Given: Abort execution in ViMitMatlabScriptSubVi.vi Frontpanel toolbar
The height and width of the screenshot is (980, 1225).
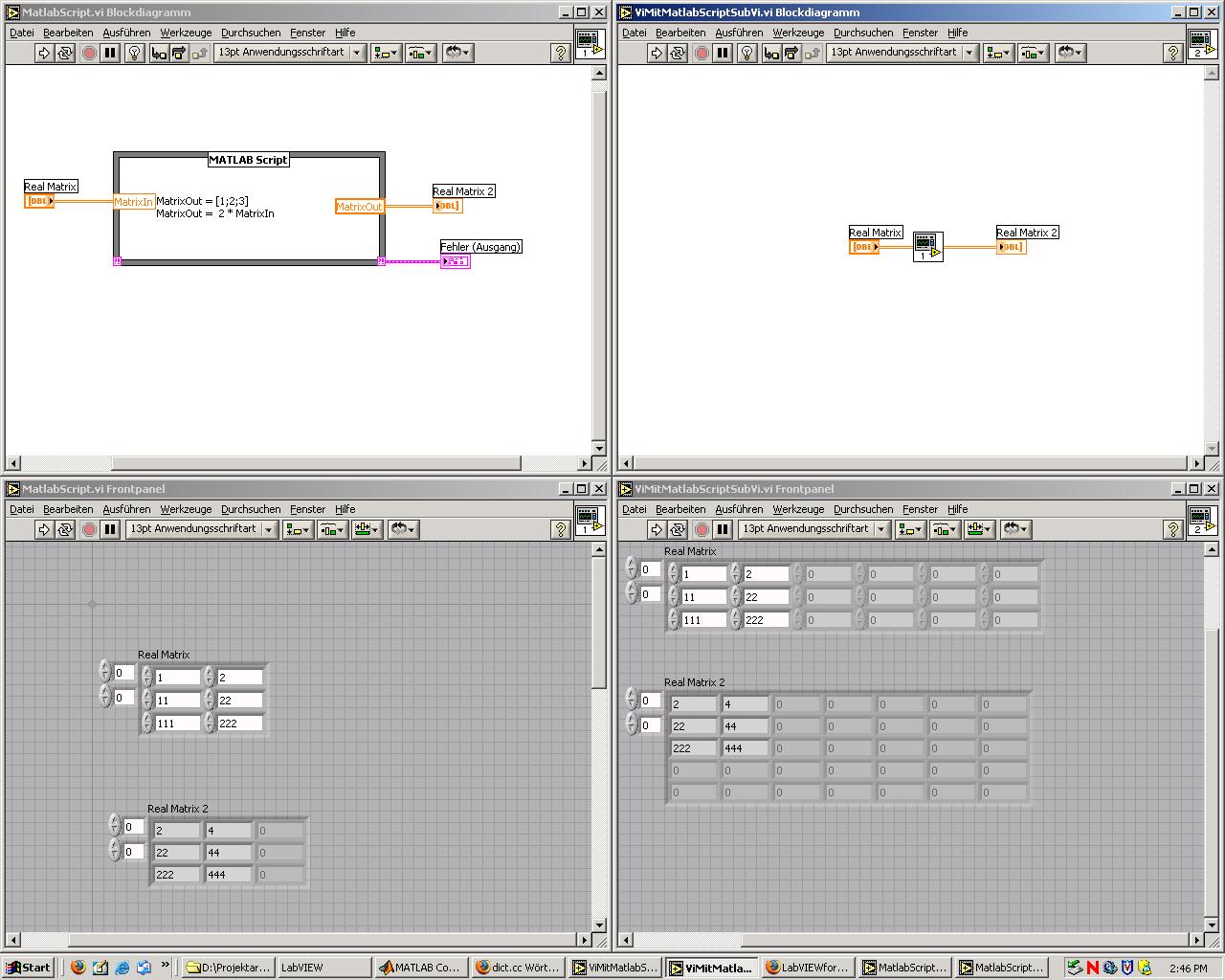Looking at the screenshot, I should (702, 529).
